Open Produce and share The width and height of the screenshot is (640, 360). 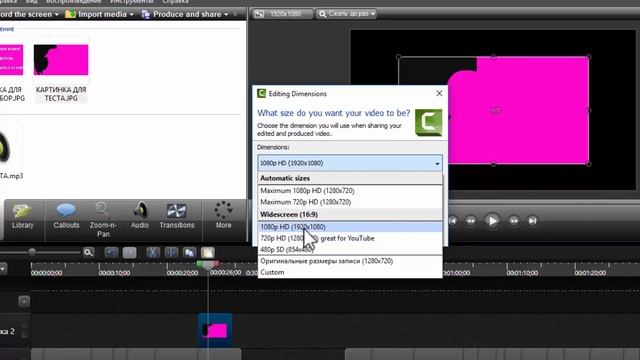point(184,14)
